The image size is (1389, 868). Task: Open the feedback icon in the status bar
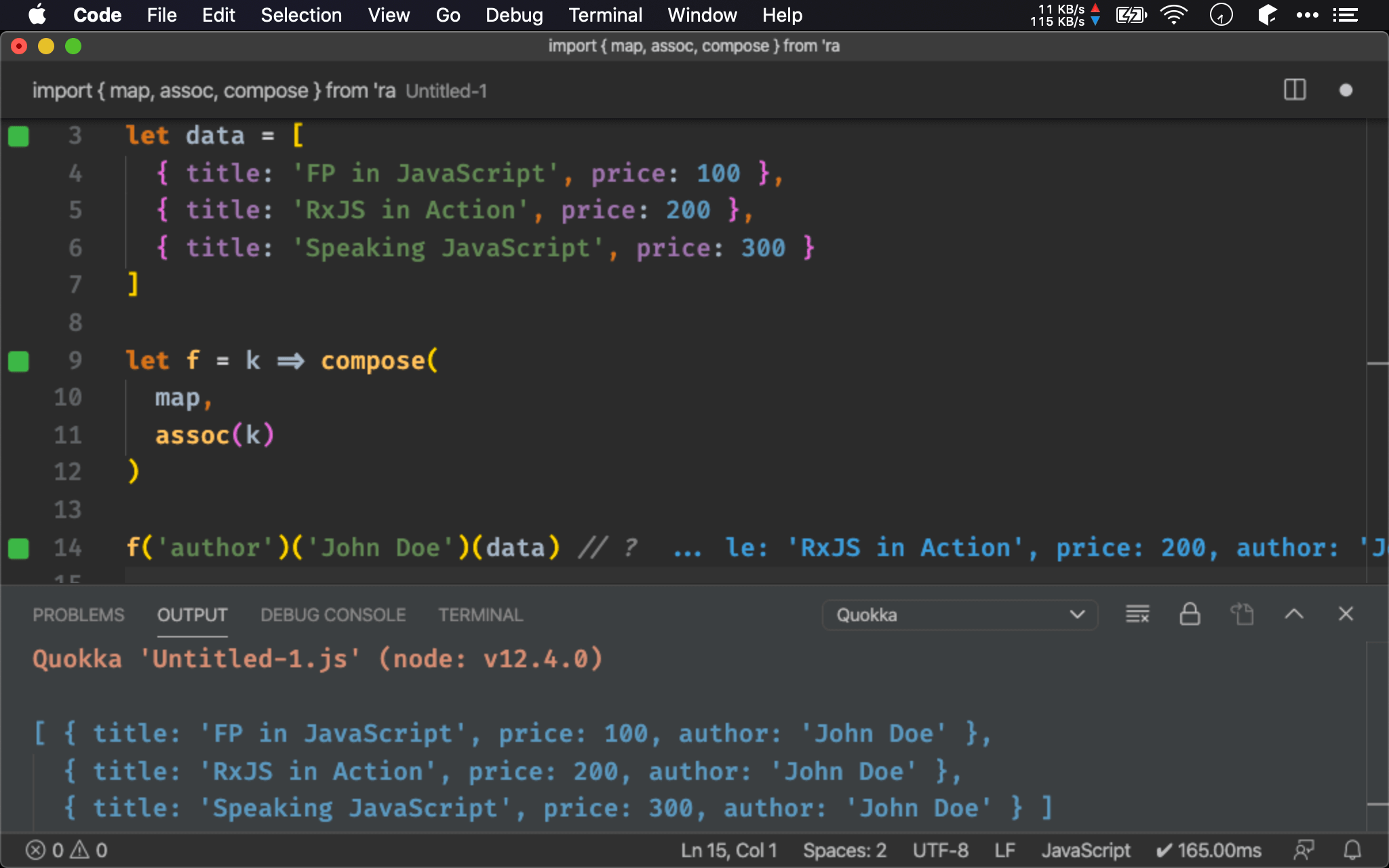[1304, 850]
